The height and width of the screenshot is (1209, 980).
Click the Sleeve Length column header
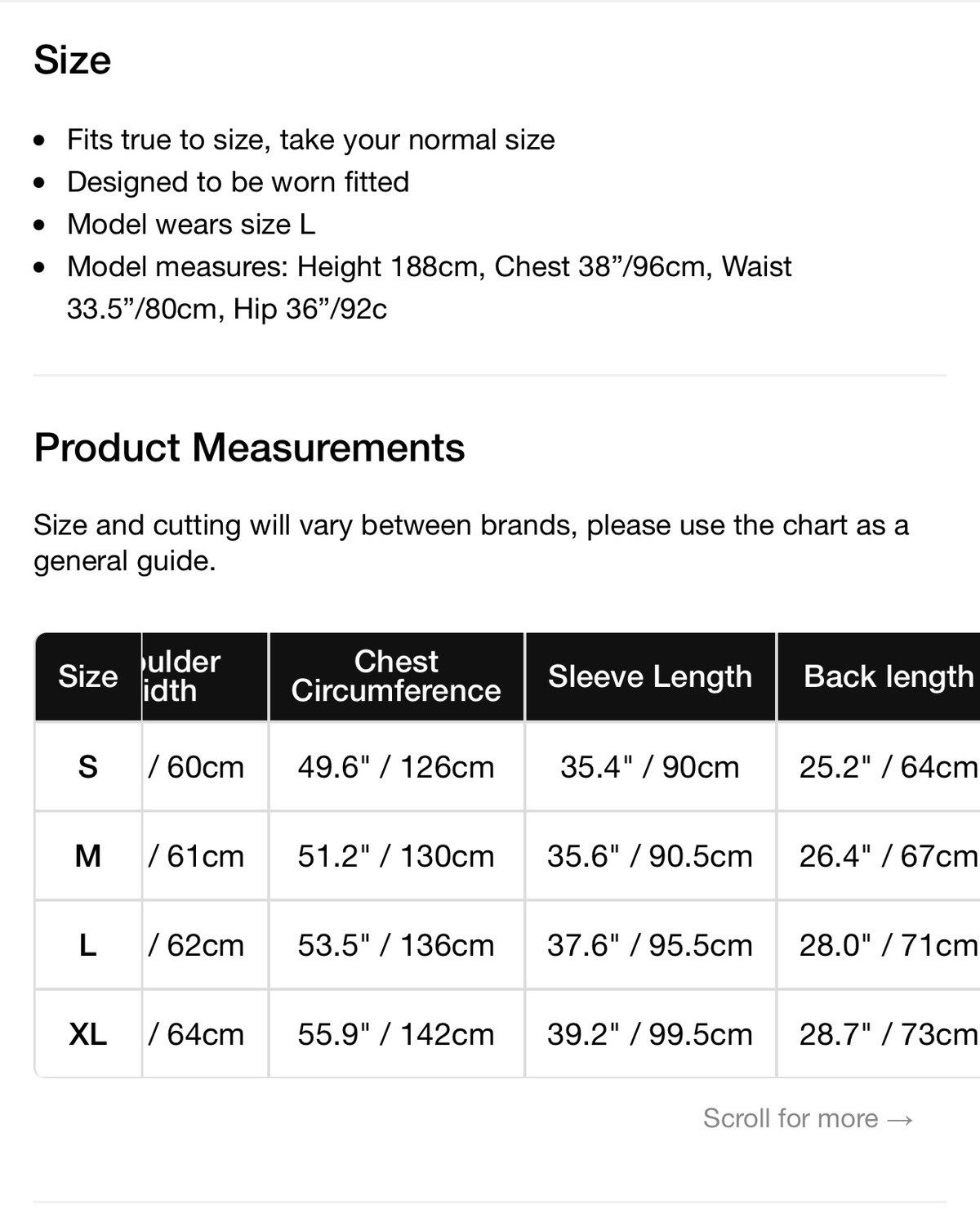650,676
